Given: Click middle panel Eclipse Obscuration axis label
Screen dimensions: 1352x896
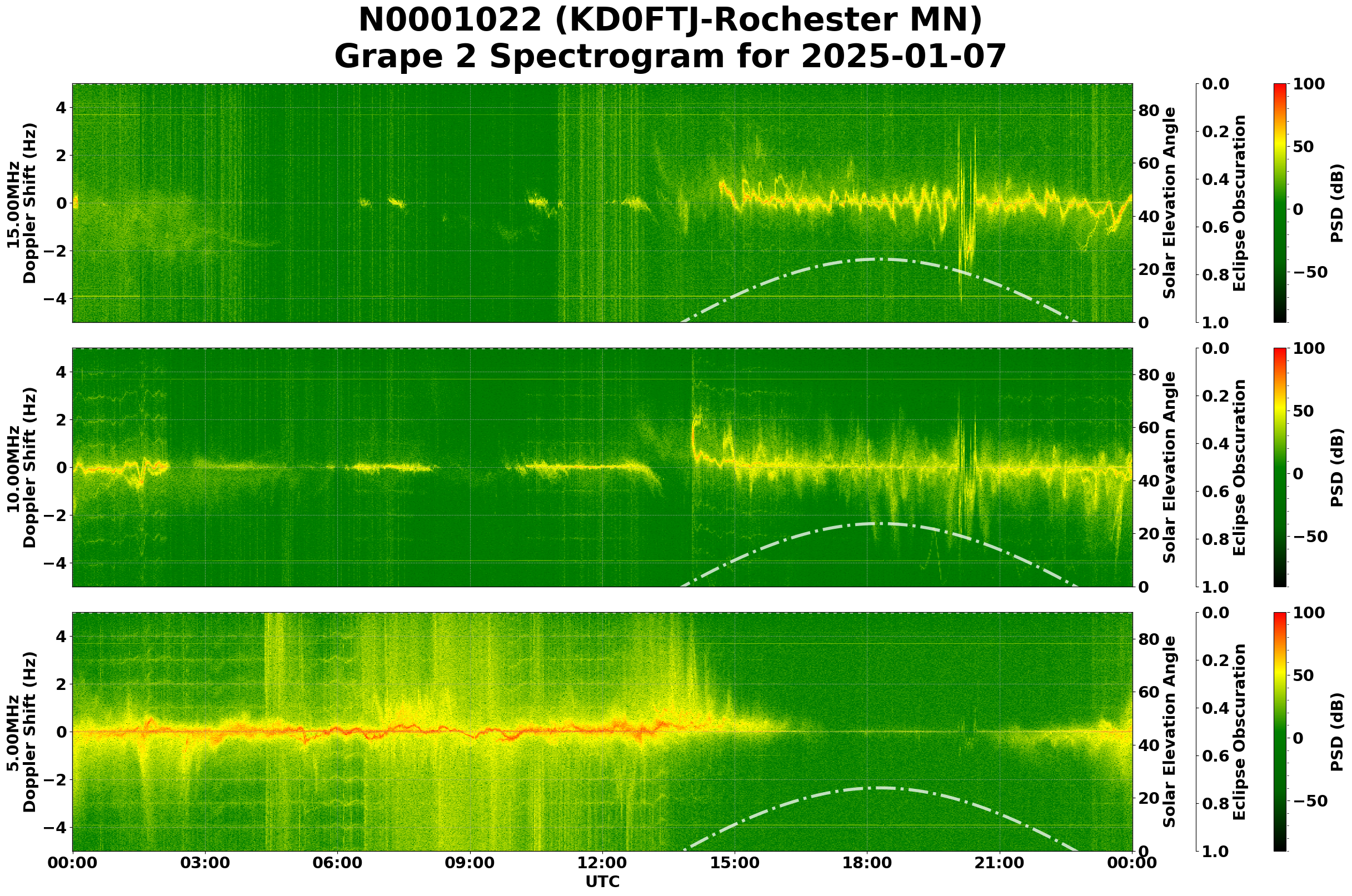Looking at the screenshot, I should 1239,467.
